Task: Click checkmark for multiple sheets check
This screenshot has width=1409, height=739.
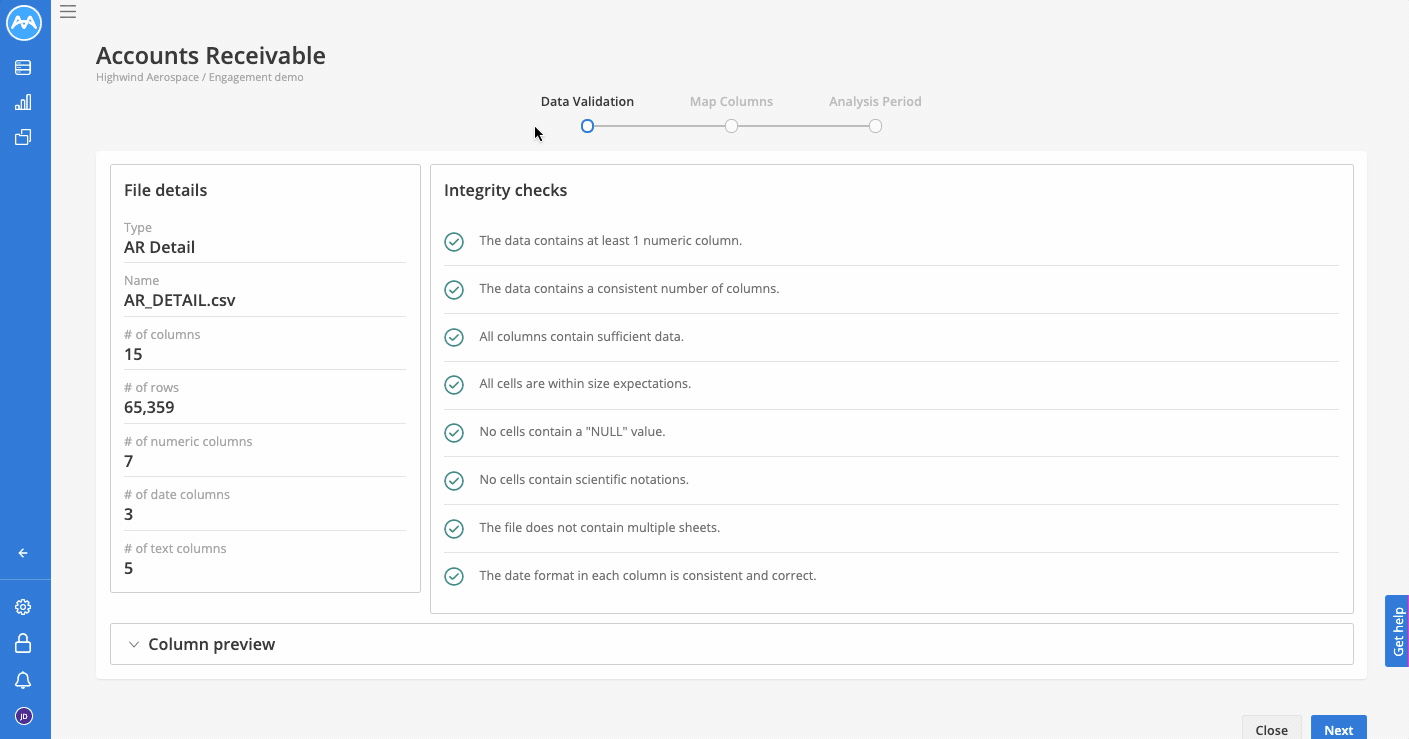Action: [x=454, y=529]
